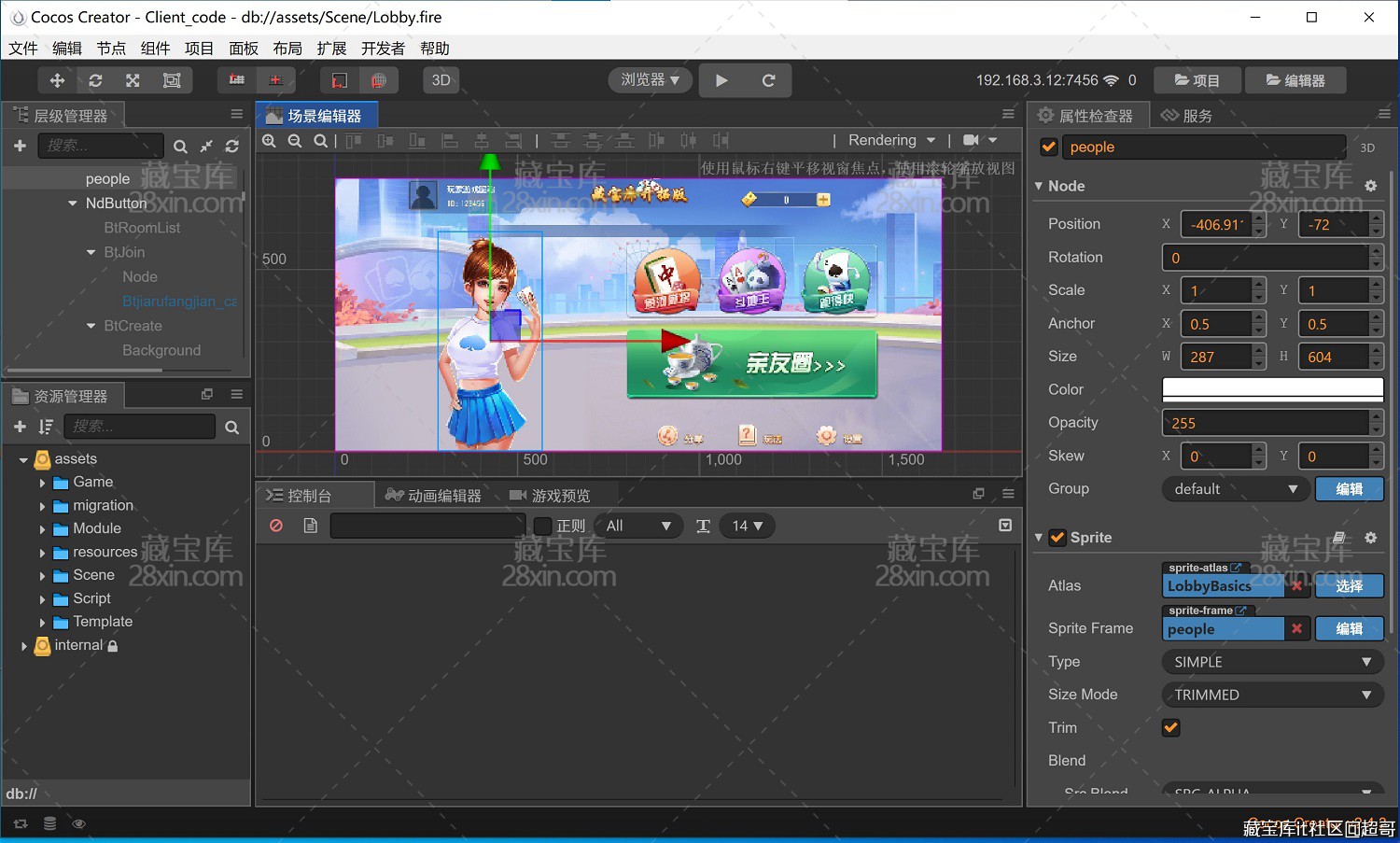The image size is (1400, 843).
Task: Clear the console log
Action: point(276,526)
